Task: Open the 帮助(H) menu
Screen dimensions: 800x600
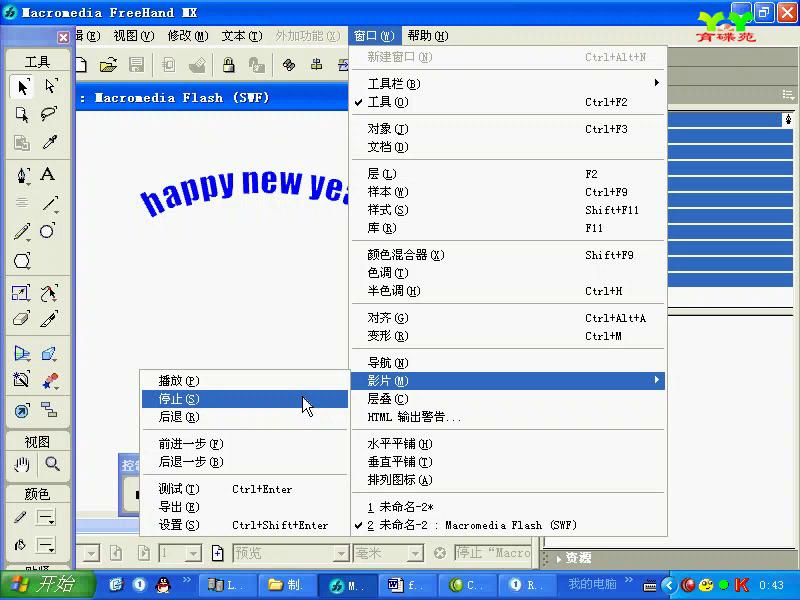Action: coord(428,36)
